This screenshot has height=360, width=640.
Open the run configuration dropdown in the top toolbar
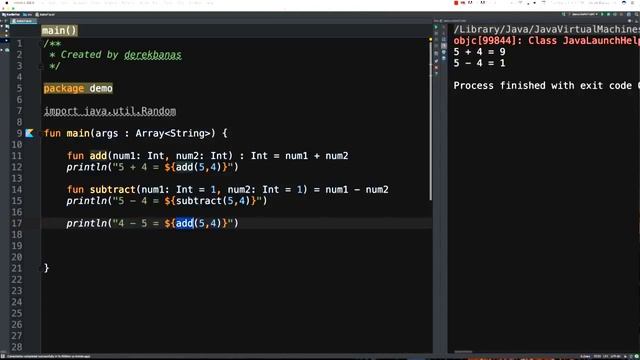pos(584,14)
